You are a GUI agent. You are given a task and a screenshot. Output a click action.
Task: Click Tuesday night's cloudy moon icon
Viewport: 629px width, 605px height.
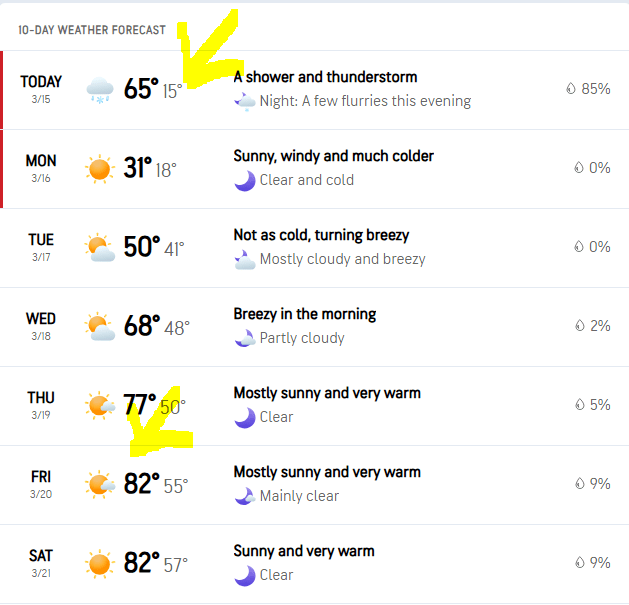(x=244, y=259)
